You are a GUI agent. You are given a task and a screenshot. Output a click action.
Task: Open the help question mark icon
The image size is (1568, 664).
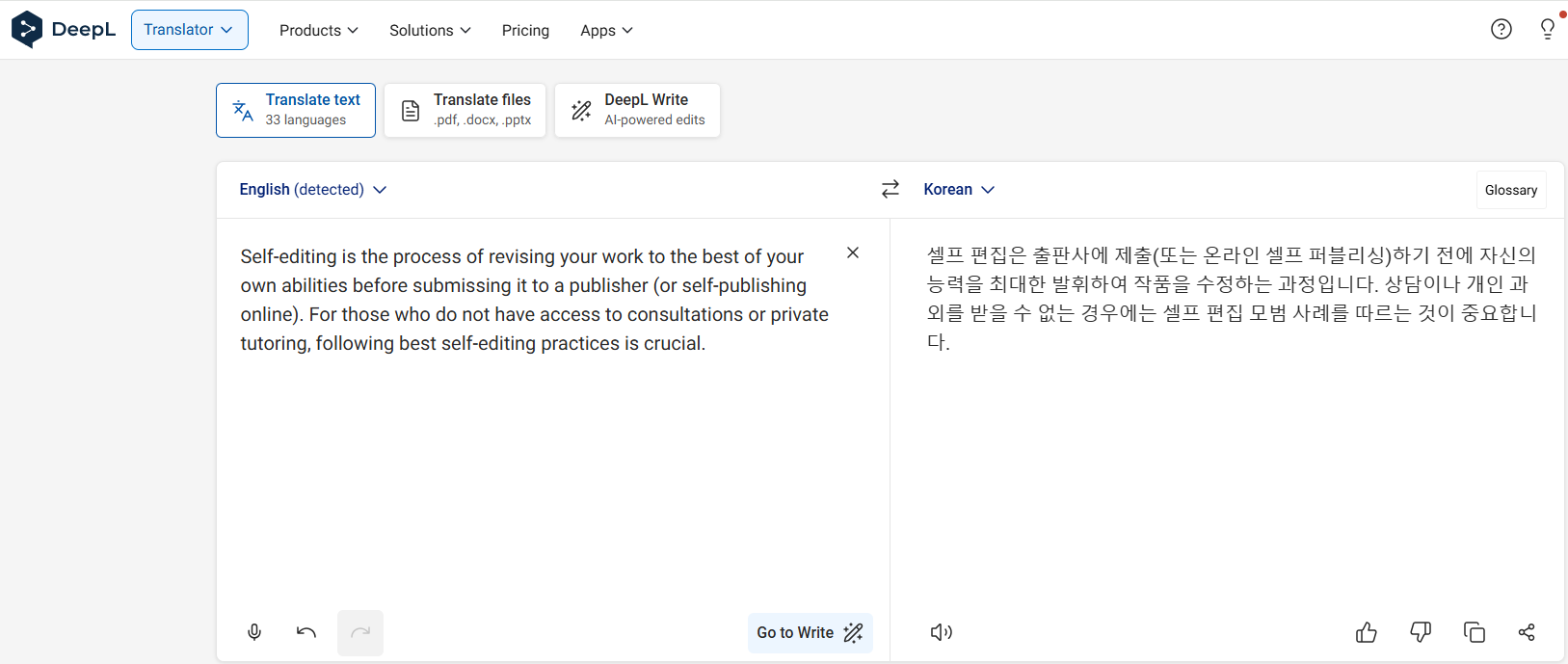[1501, 29]
